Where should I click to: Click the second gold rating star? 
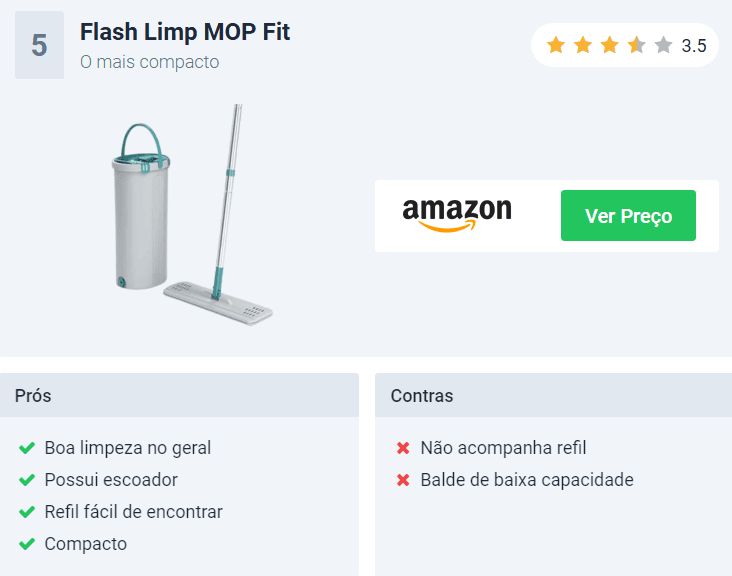click(x=583, y=45)
